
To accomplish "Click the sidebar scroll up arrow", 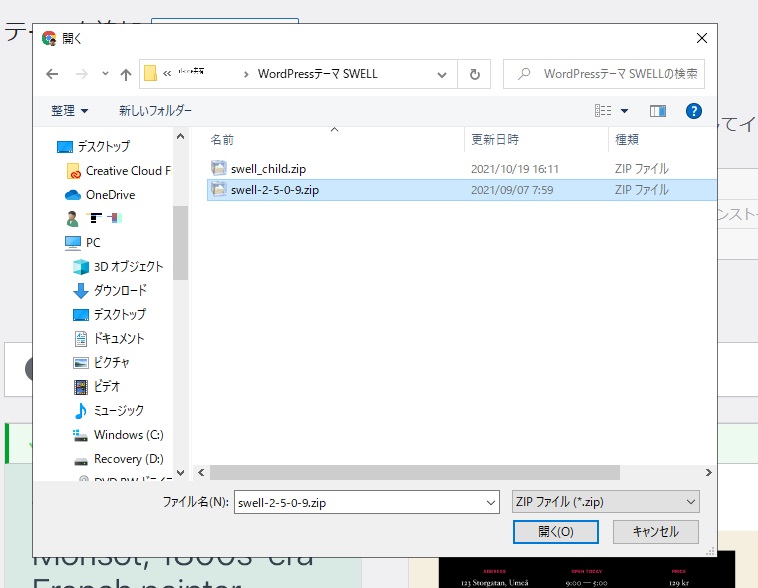I will 180,136.
